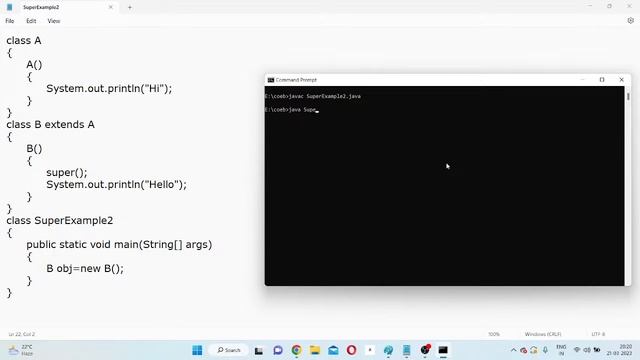Open the Mail app on taskbar
The height and width of the screenshot is (360, 640).
333,350
